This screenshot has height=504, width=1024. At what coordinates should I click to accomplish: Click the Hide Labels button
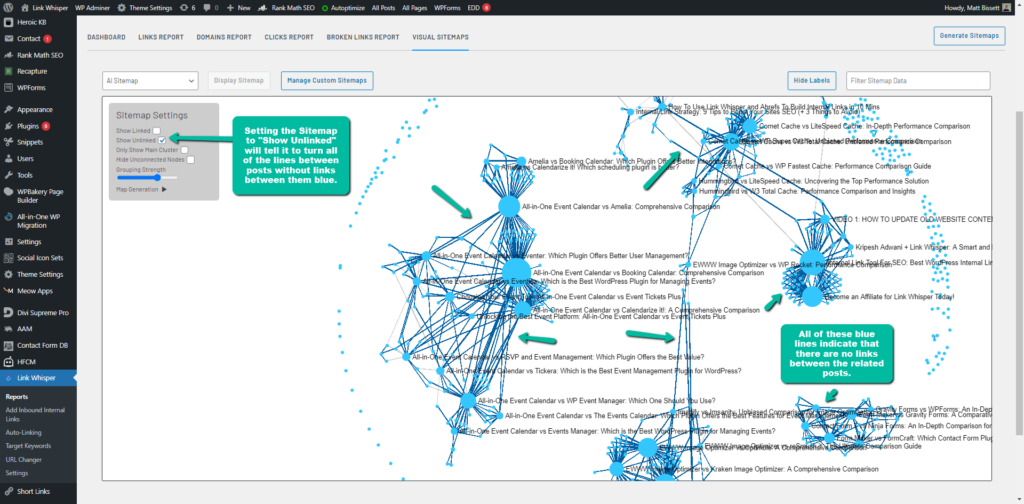click(x=812, y=80)
